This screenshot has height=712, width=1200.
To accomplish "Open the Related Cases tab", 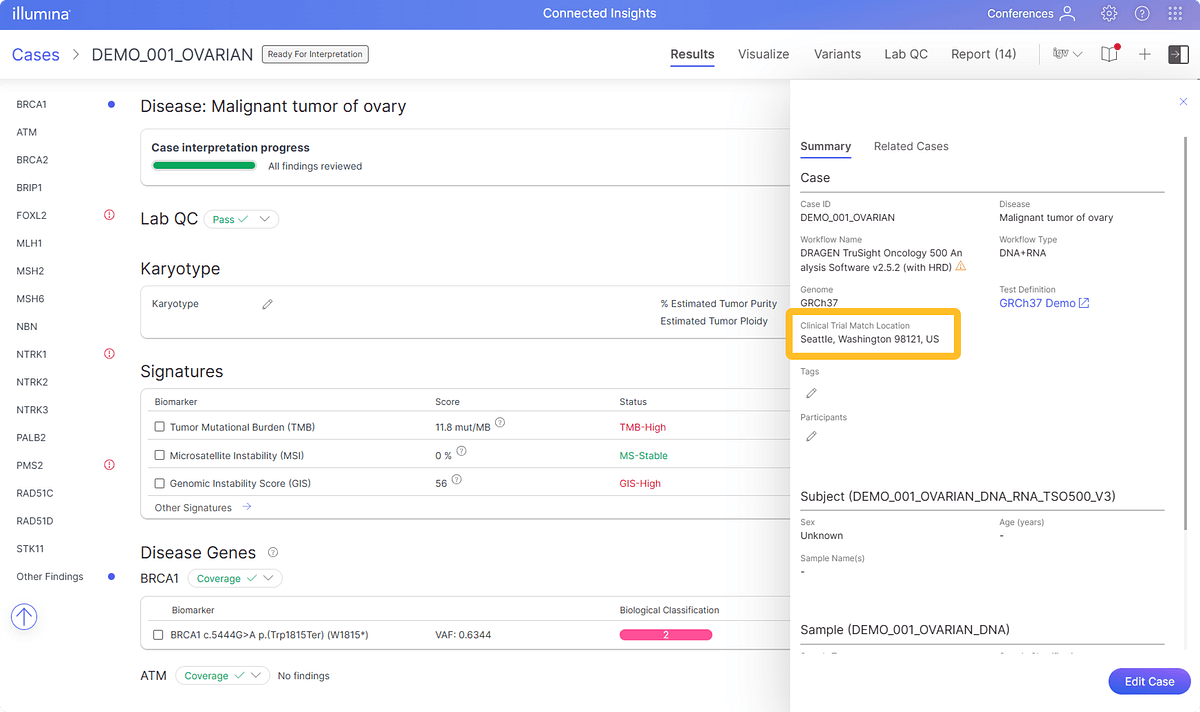I will (x=910, y=146).
